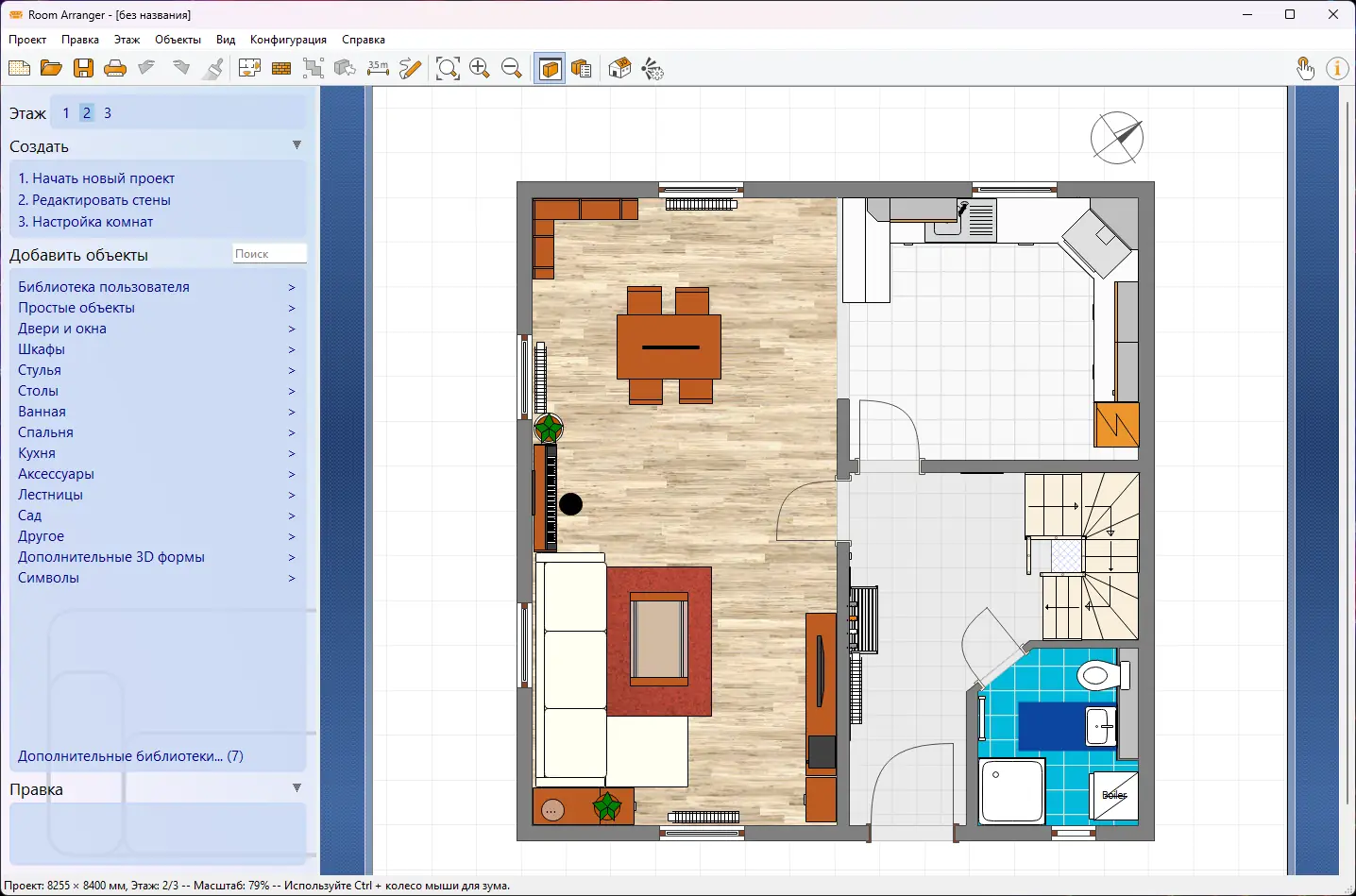This screenshot has height=896, width=1356.
Task: Click 3. Настройка комнат
Action: point(86,222)
